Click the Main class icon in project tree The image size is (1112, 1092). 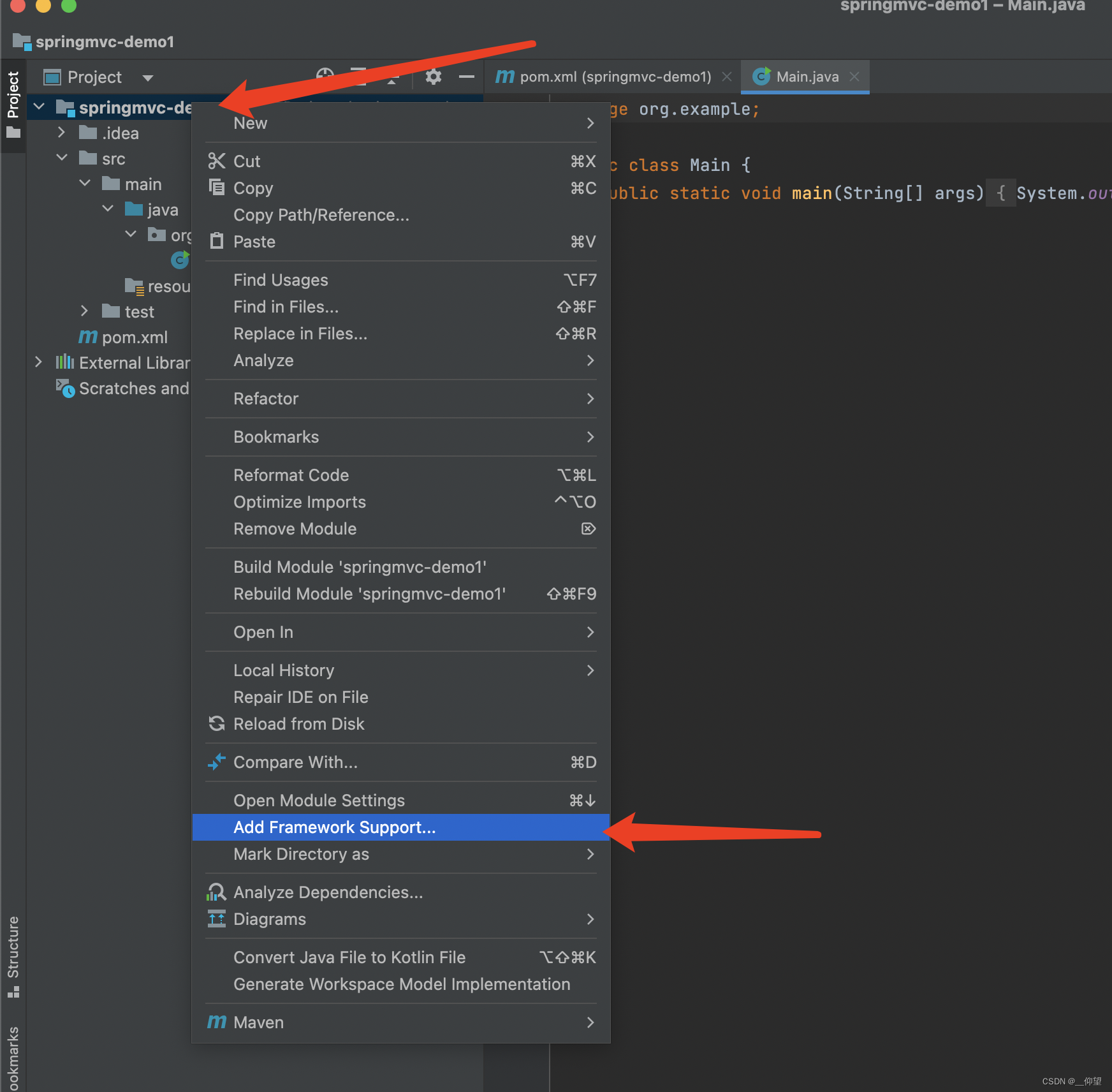click(180, 260)
